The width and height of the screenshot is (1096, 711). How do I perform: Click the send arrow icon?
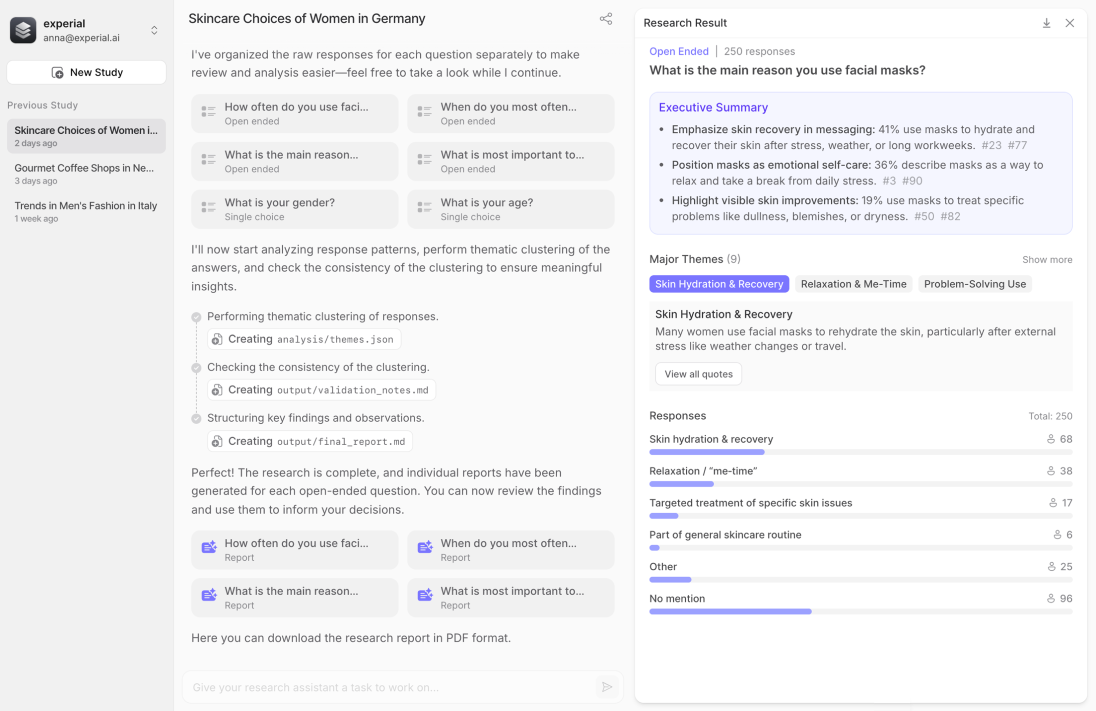tap(607, 687)
